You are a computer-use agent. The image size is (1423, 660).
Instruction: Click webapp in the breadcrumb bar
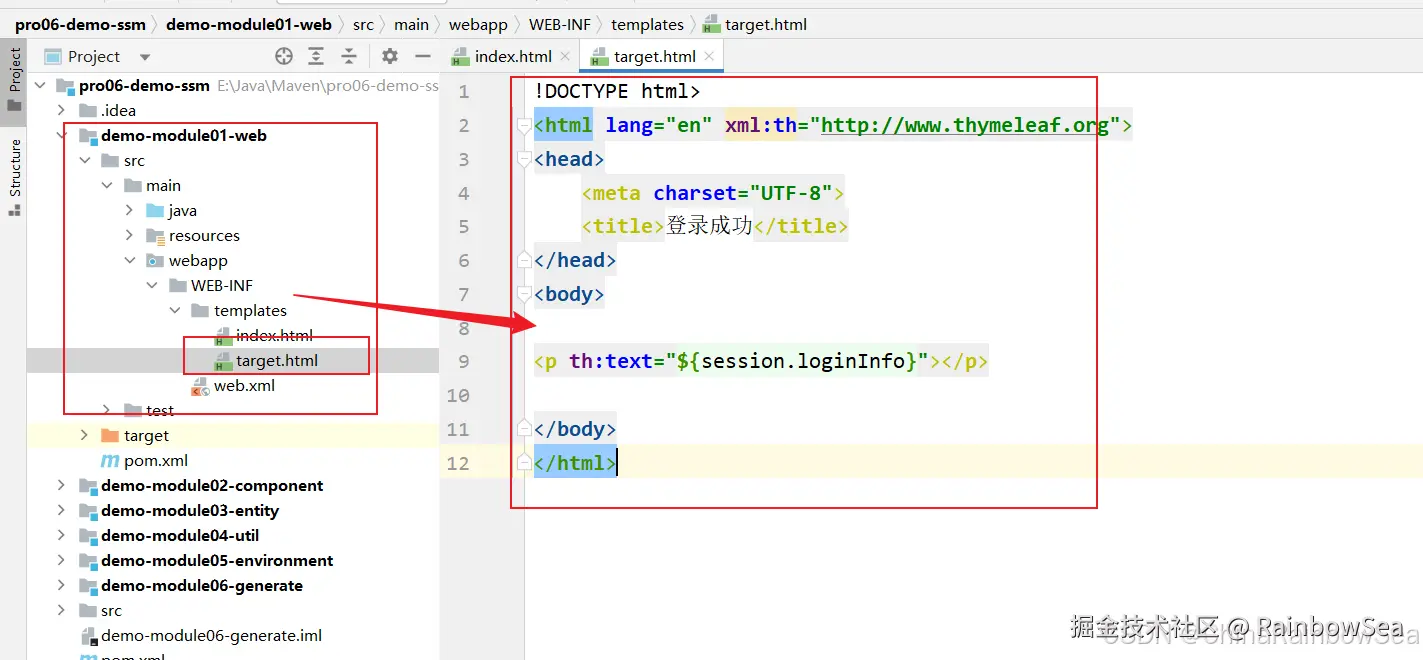click(x=478, y=24)
